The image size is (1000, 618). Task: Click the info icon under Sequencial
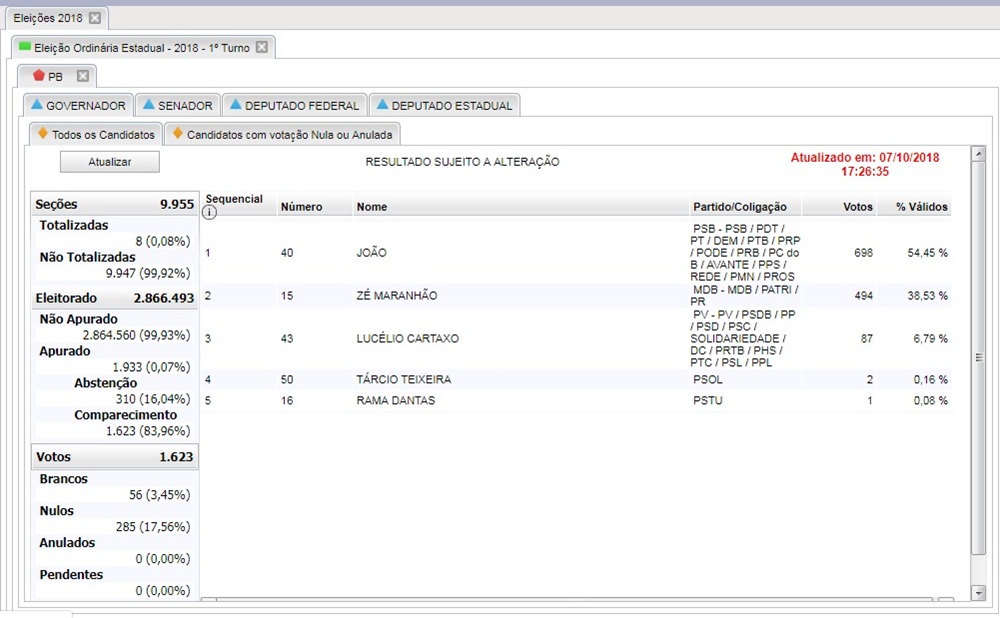tap(210, 212)
